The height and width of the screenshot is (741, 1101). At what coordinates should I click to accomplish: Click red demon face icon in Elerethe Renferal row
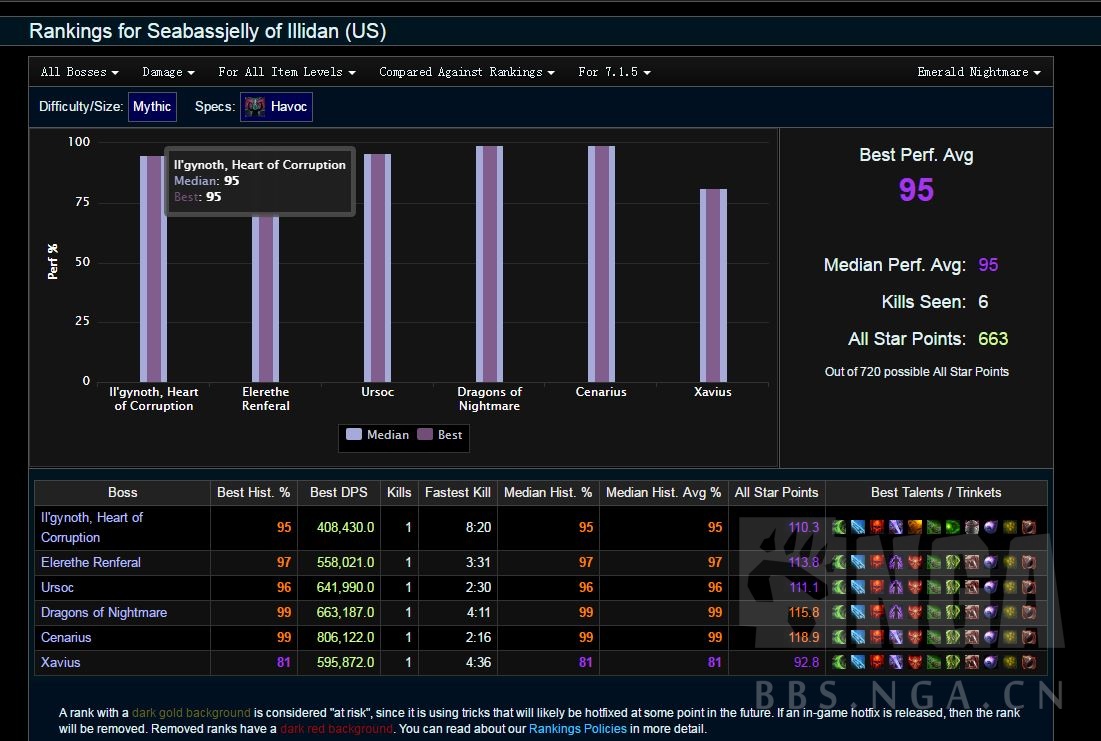pos(915,562)
